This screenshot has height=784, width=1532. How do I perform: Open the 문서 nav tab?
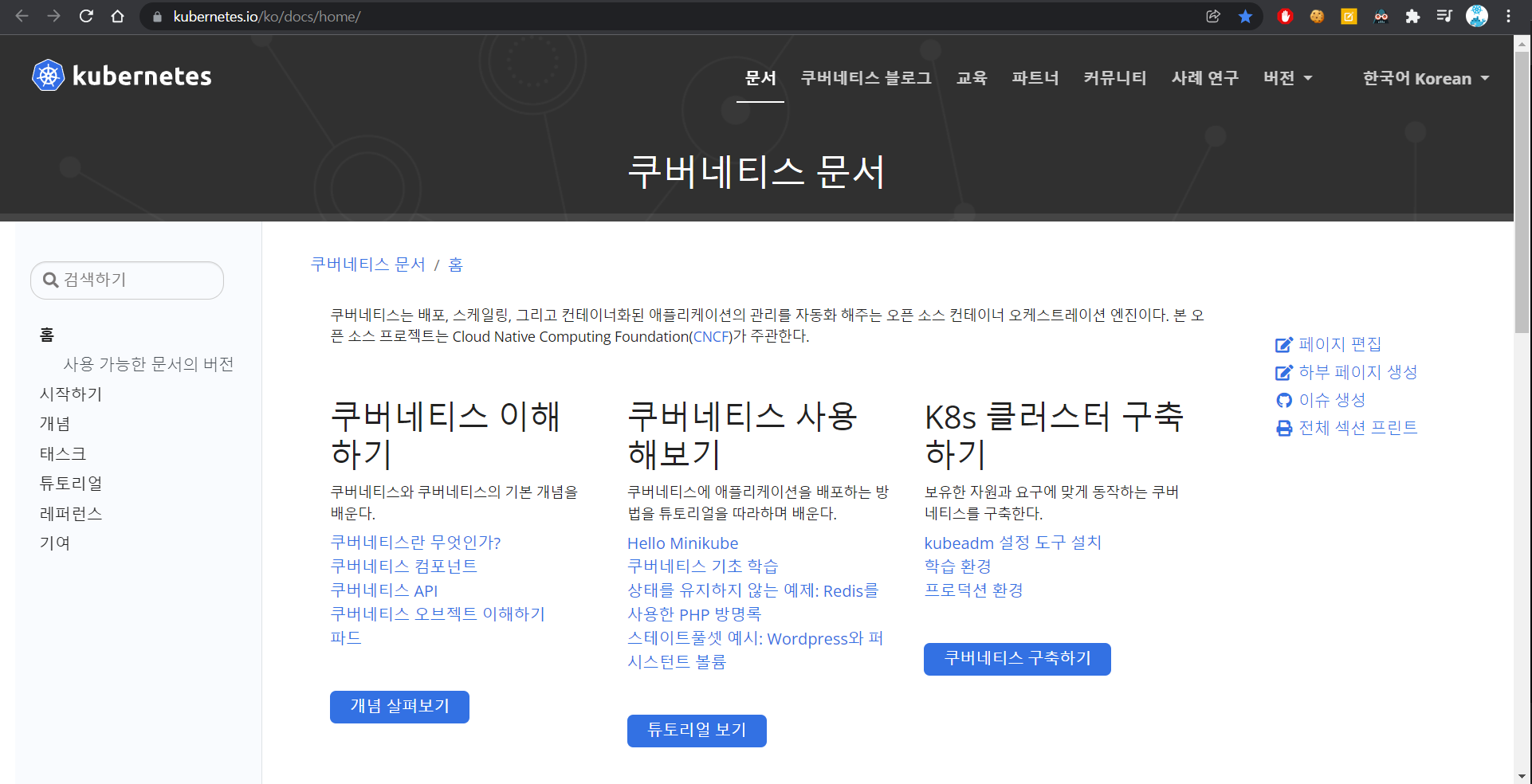coord(760,78)
